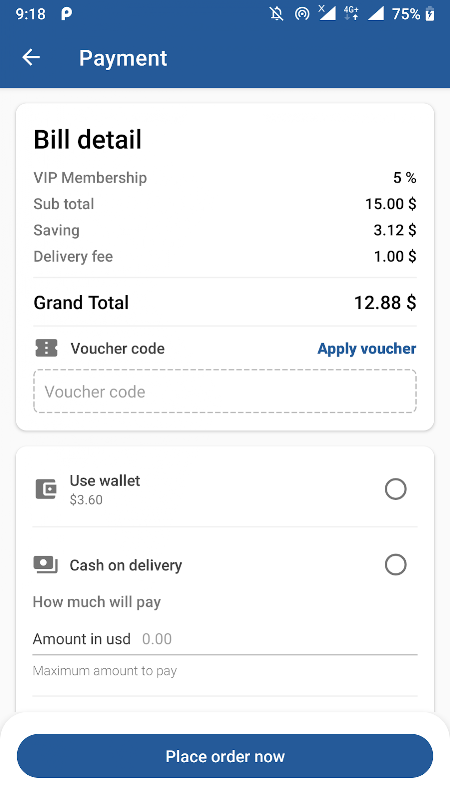Tap the cash banknote icon
Screen dimensions: 450x800
point(45,565)
